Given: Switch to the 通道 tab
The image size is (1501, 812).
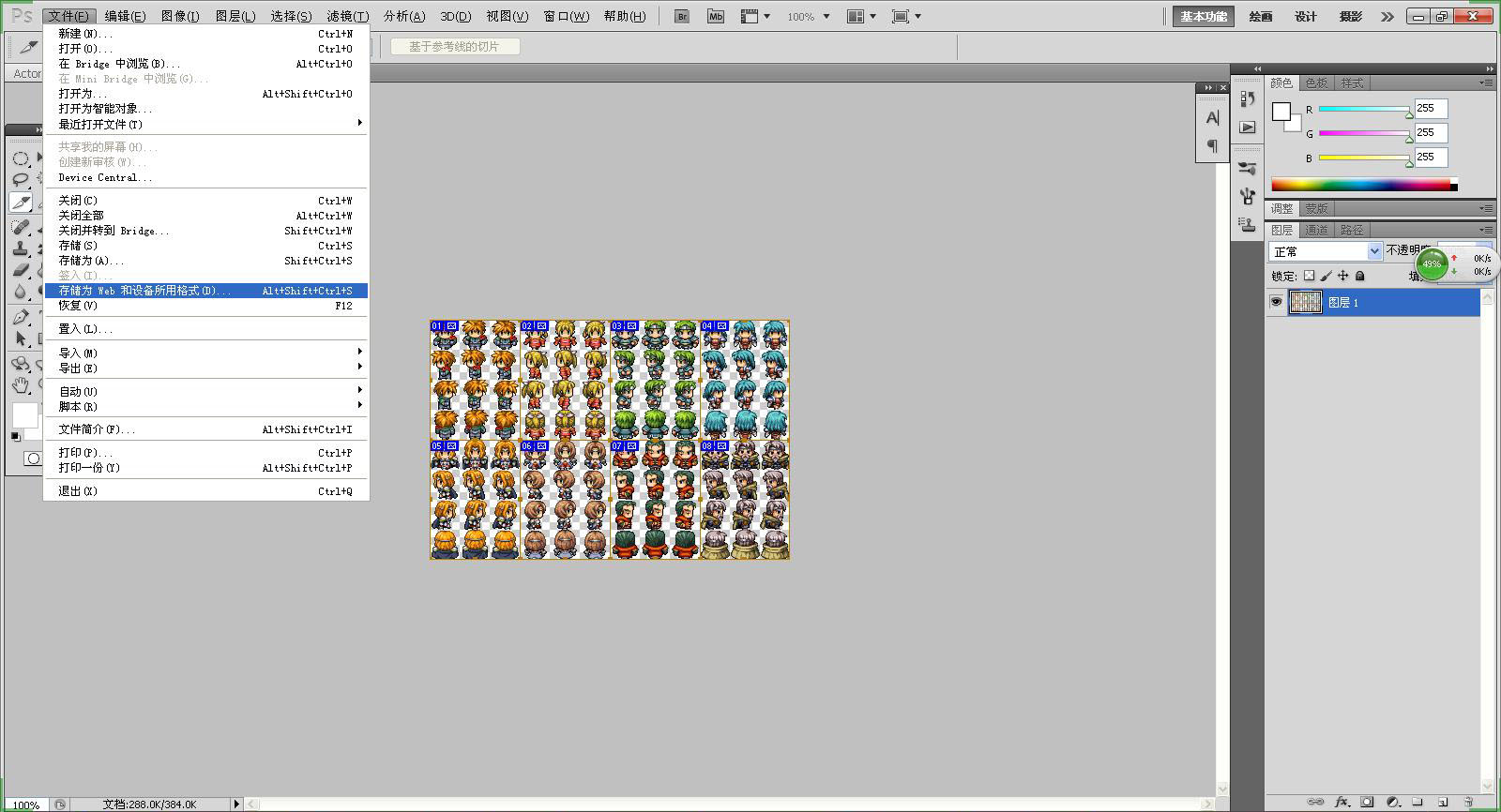Looking at the screenshot, I should (1316, 230).
